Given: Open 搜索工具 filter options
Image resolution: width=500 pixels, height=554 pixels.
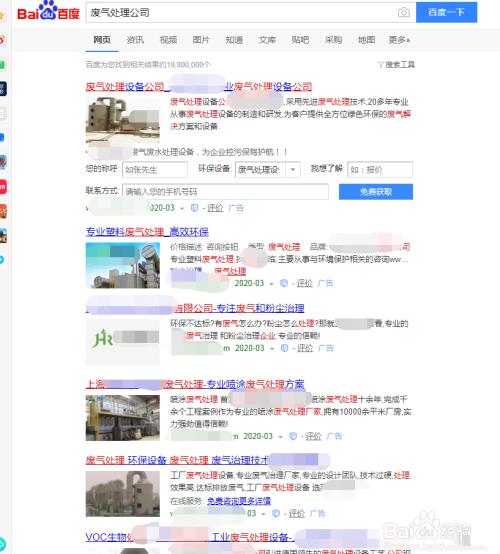Looking at the screenshot, I should pyautogui.click(x=396, y=65).
